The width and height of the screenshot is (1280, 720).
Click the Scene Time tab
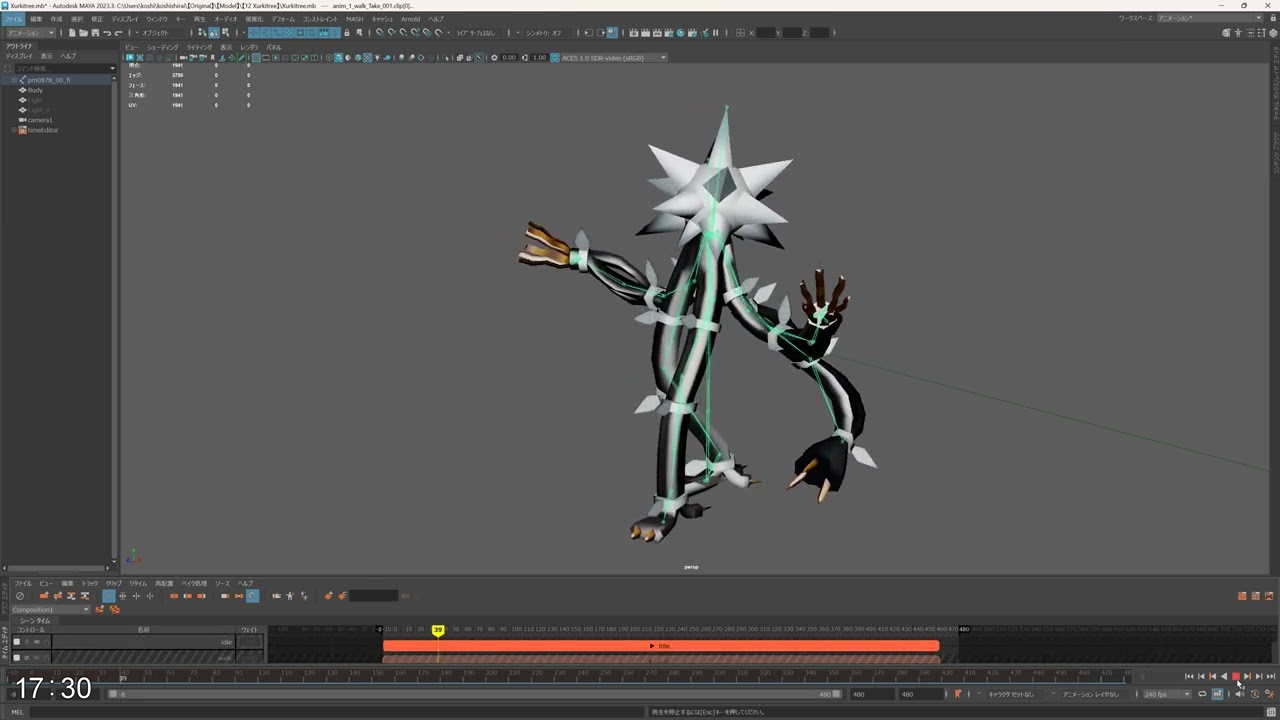point(35,621)
